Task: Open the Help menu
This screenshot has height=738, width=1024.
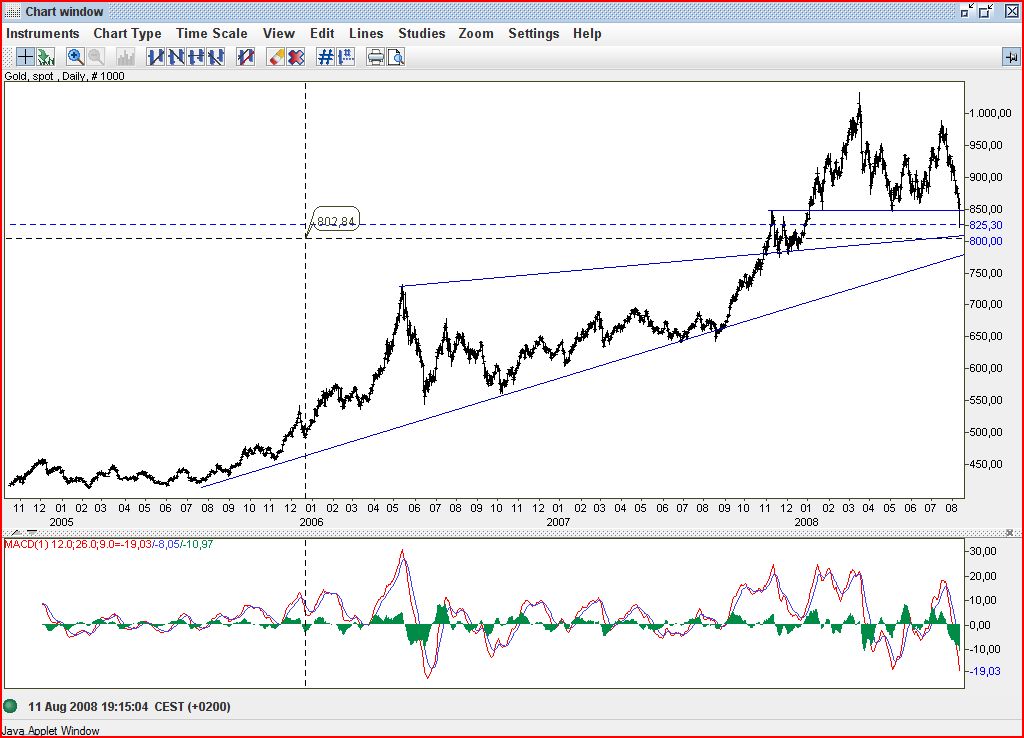Action: 587,33
